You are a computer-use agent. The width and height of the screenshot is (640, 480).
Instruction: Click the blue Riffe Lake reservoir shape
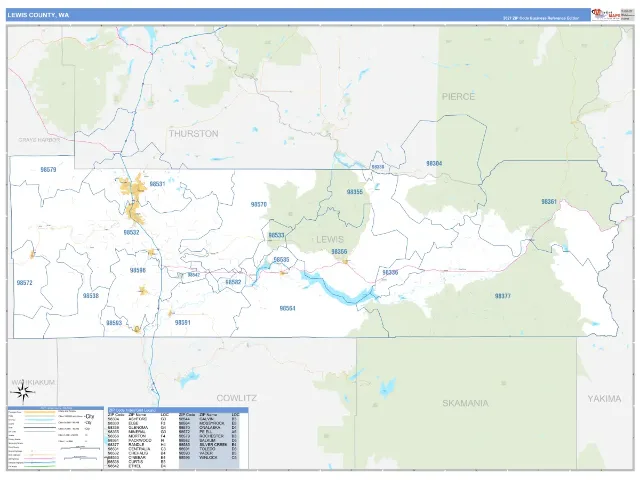339,288
